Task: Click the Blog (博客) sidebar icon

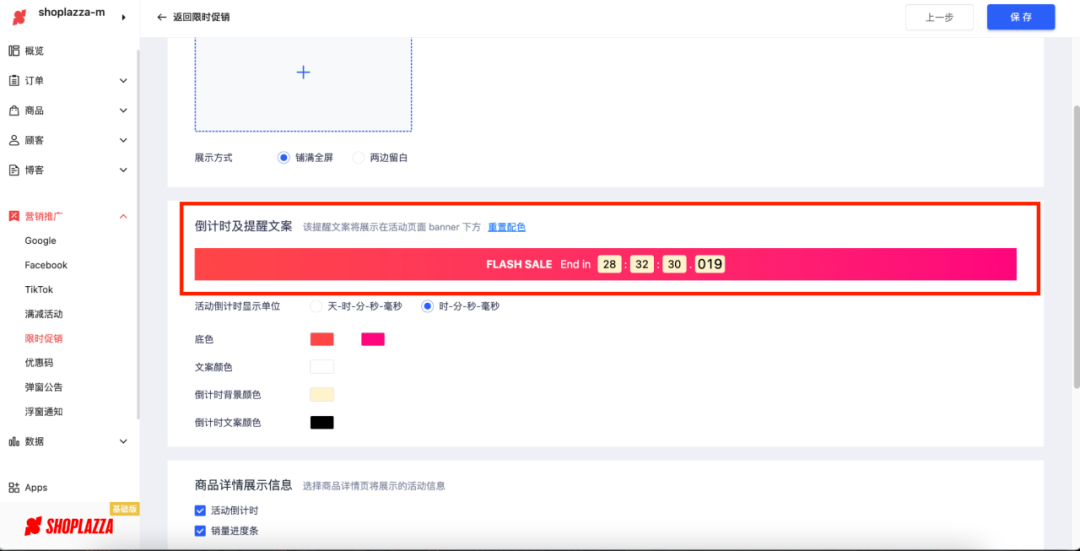Action: point(14,170)
